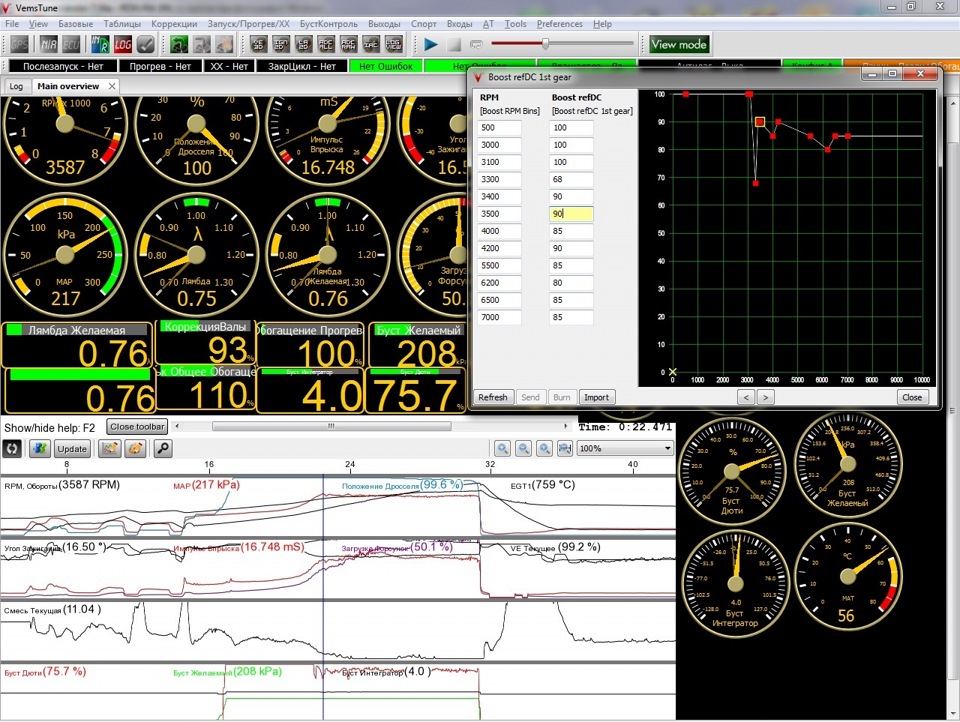The image size is (960, 722).
Task: Click the next arrow button below graph
Action: coord(765,397)
